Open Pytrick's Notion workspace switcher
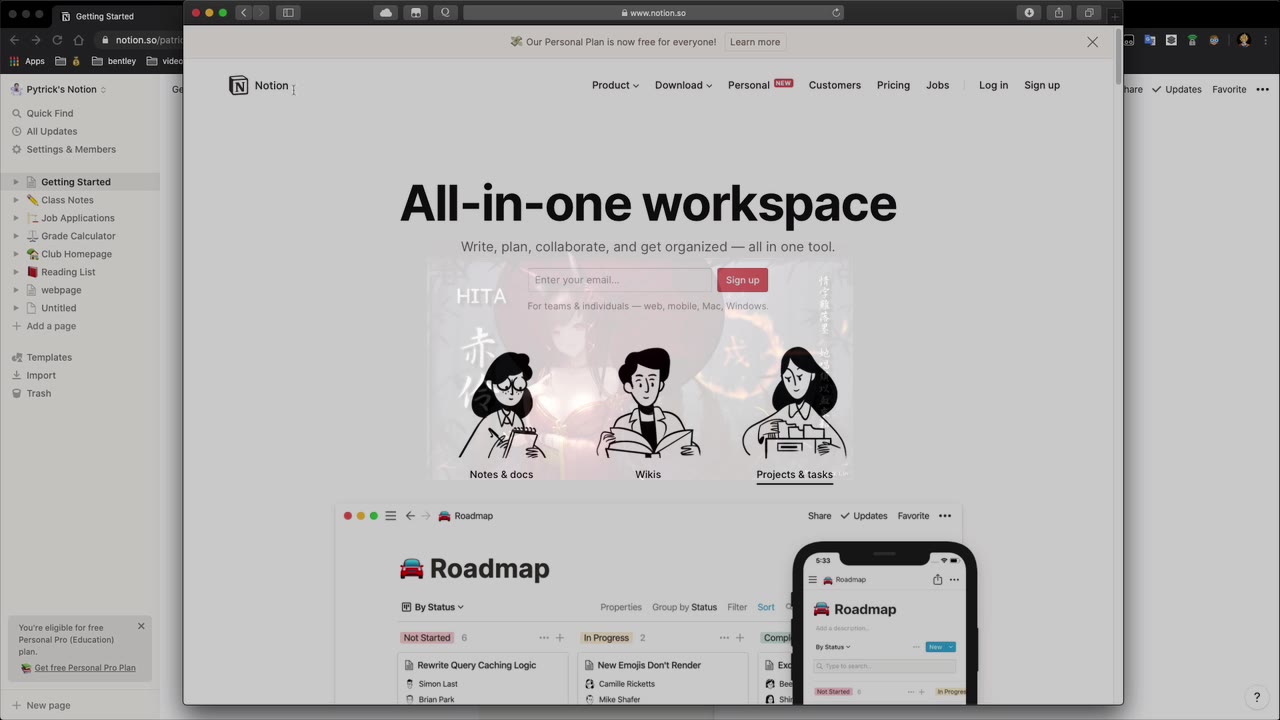The width and height of the screenshot is (1280, 720). tap(60, 89)
